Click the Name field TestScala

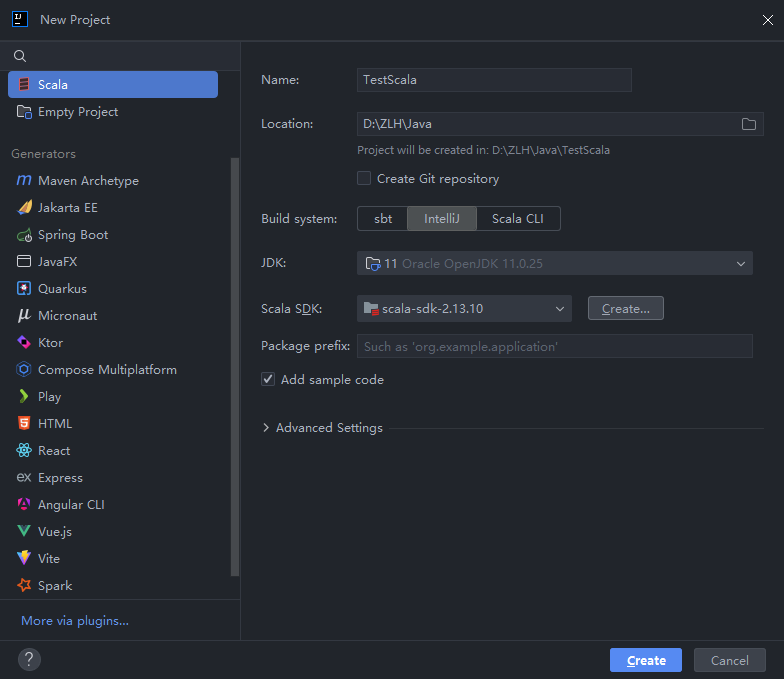[x=494, y=80]
